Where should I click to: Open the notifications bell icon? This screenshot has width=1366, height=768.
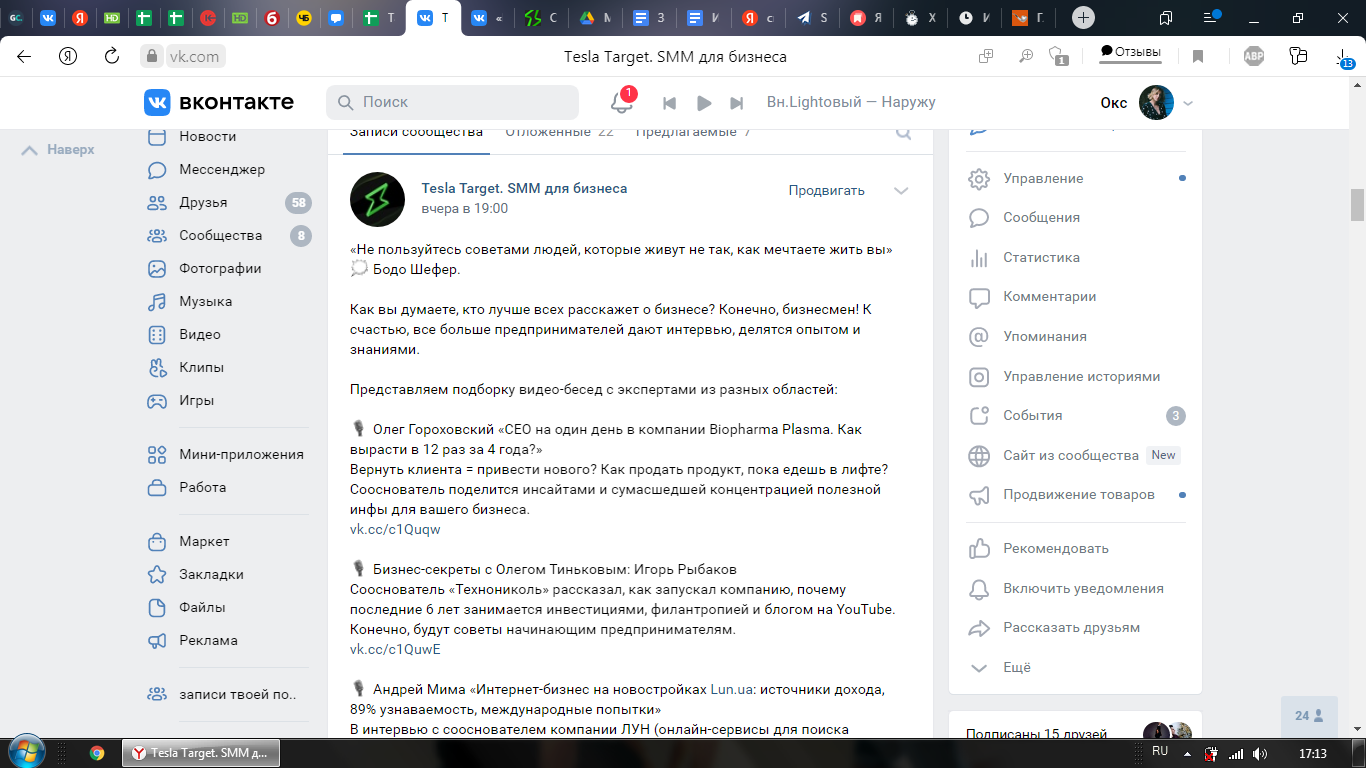tap(622, 102)
